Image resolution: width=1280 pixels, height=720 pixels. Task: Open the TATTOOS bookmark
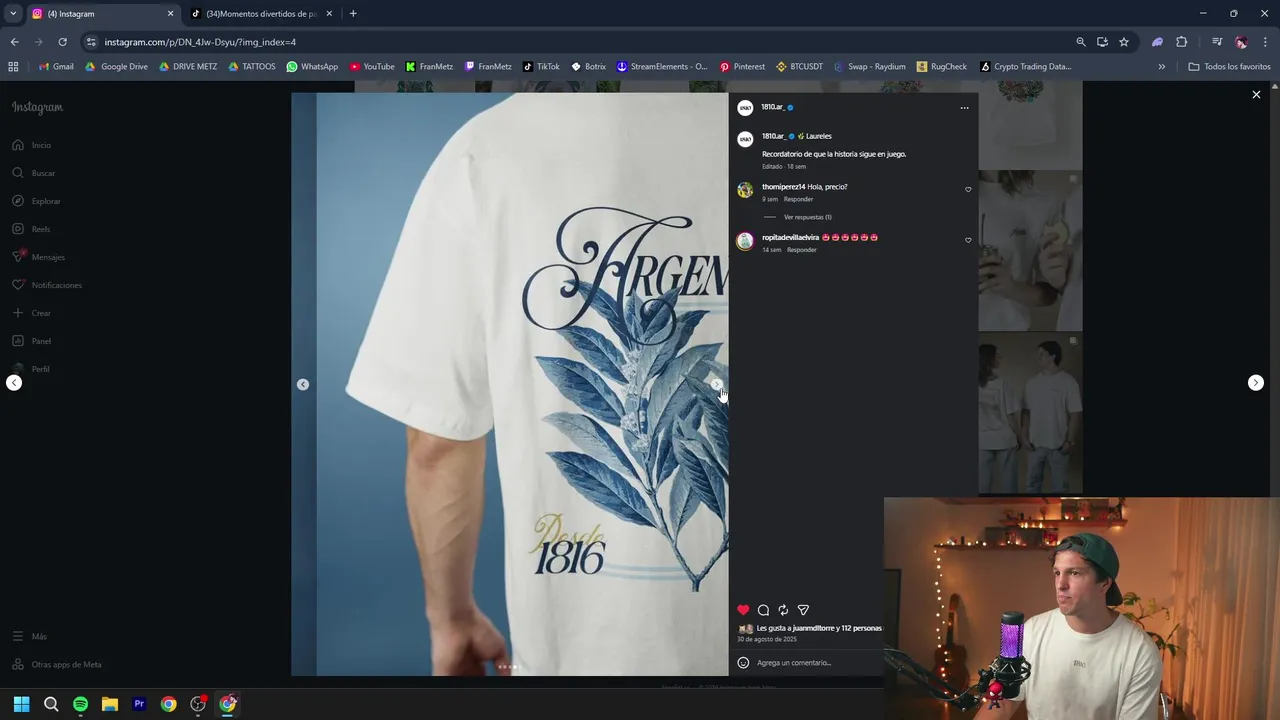(x=252, y=67)
